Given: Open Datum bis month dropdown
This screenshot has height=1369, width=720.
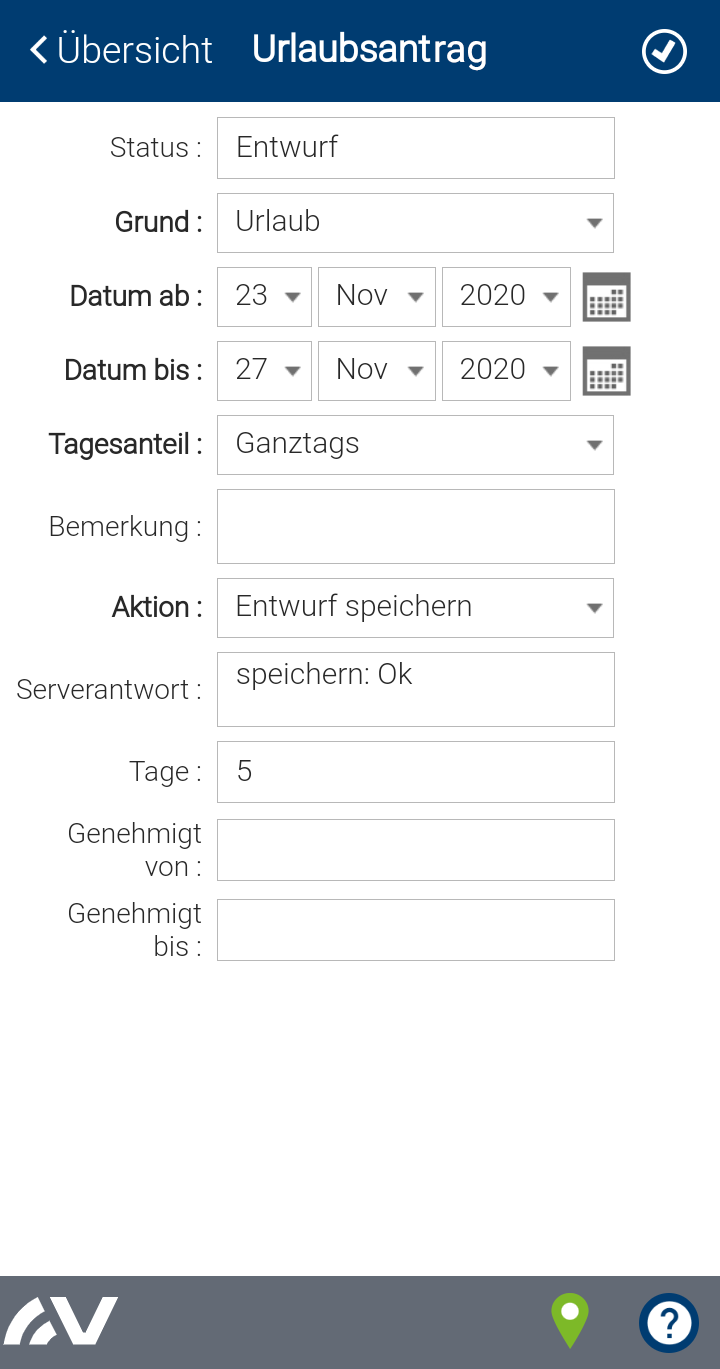Looking at the screenshot, I should 376,370.
